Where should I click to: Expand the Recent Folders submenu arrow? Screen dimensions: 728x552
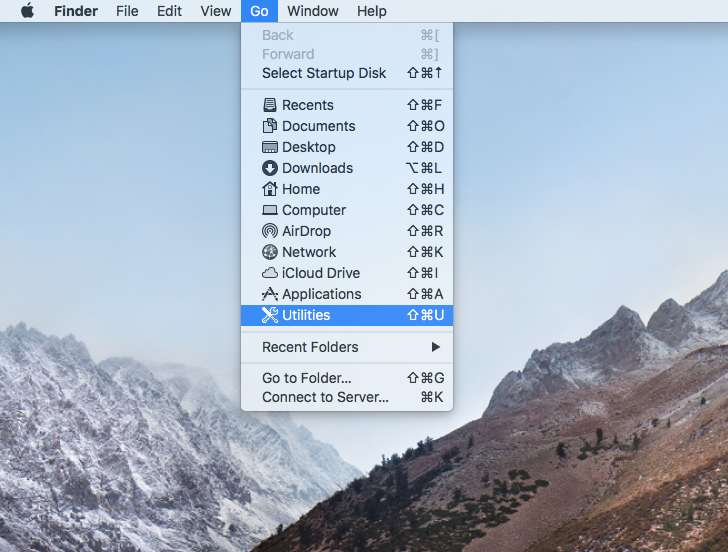tap(436, 347)
